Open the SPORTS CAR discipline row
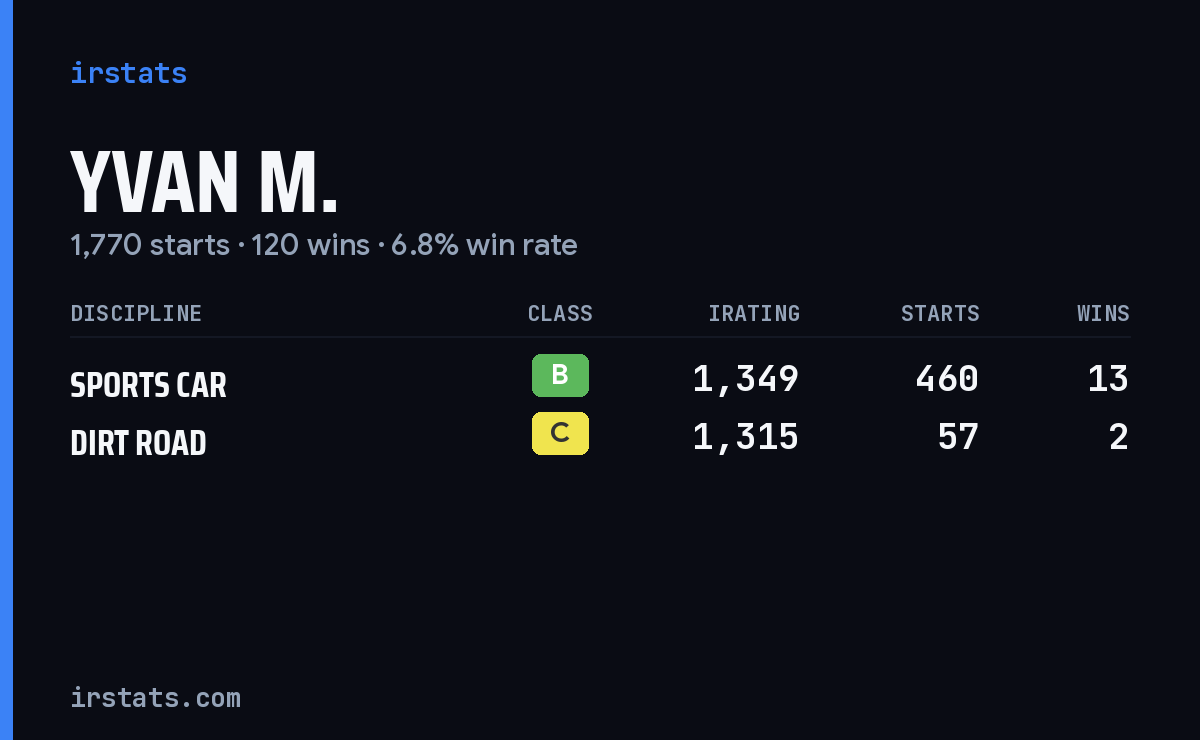 [x=600, y=380]
